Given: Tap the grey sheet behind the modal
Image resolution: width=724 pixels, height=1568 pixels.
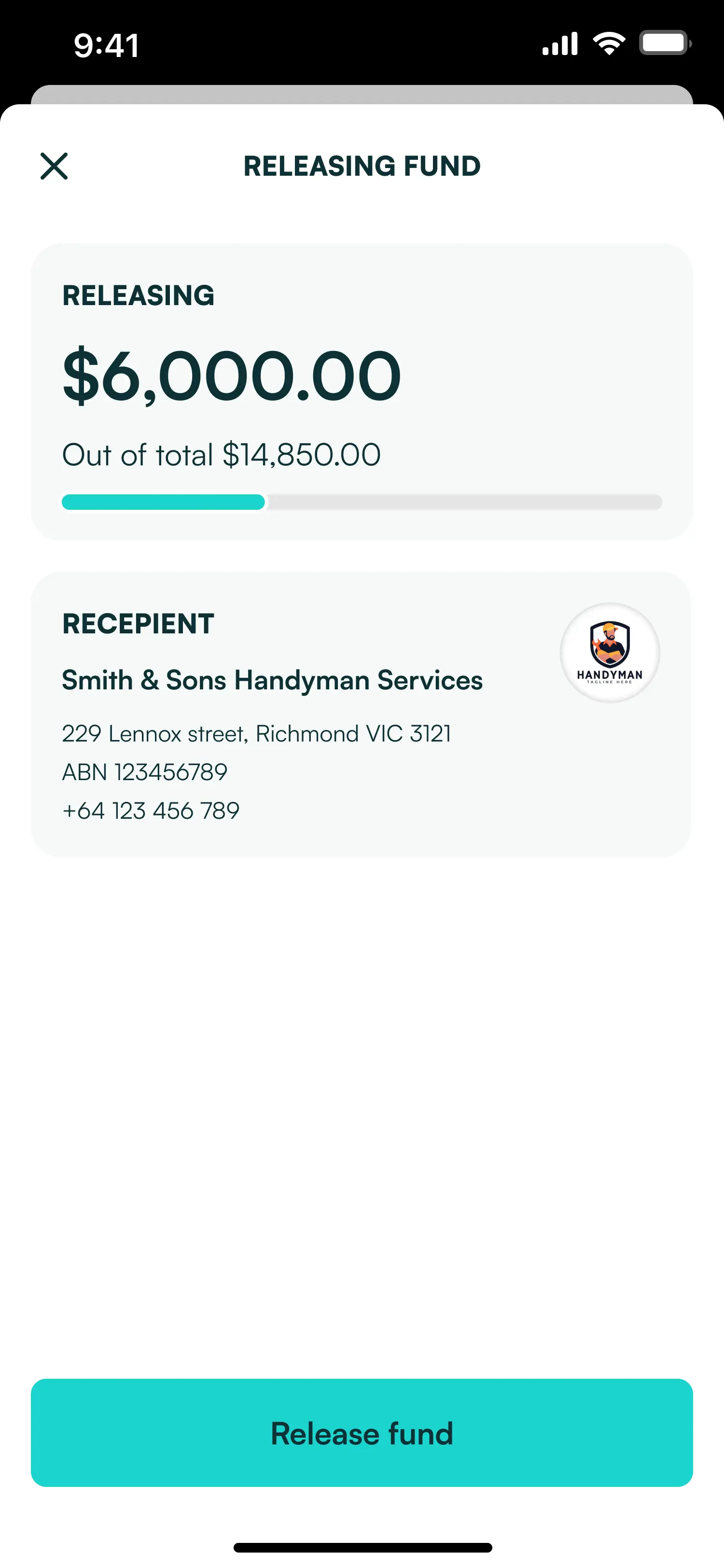Looking at the screenshot, I should pos(362,94).
